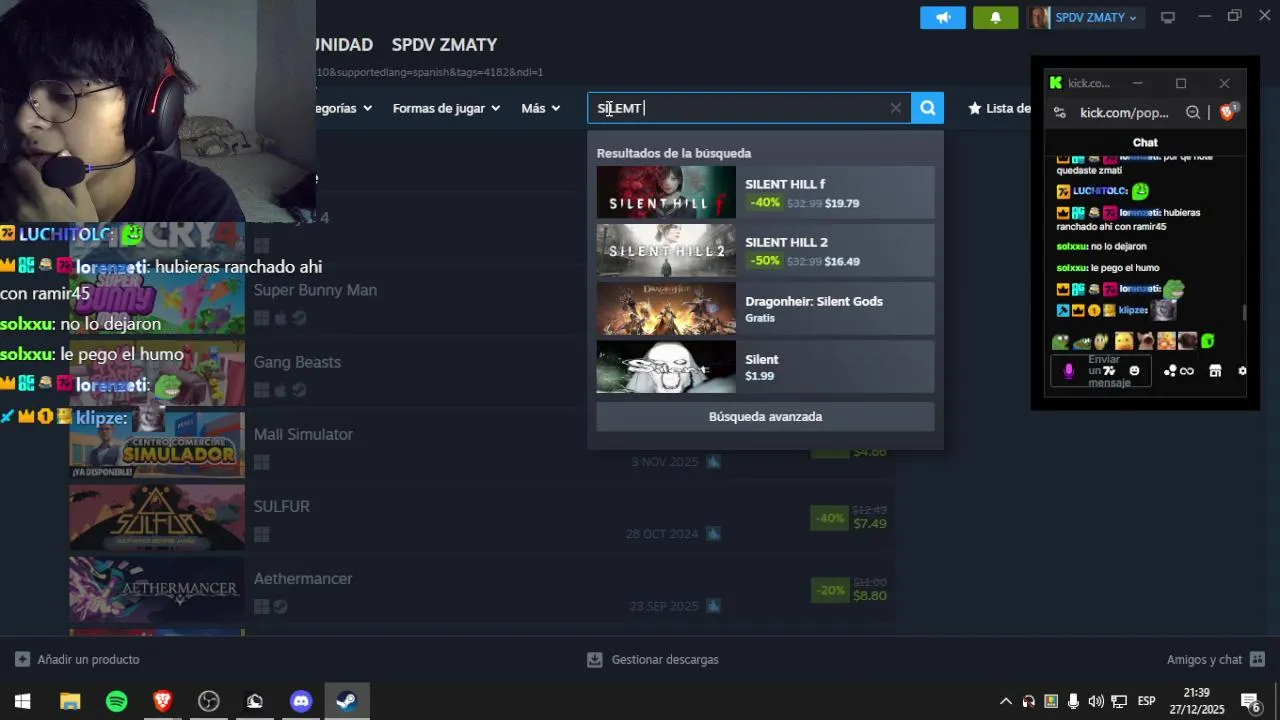
Task: Open Brave Shields lion icon
Action: 1227,112
